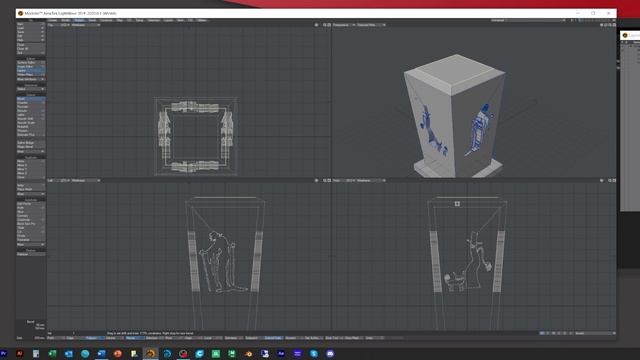Viewport: 640px width, 360px height.
Task: Click Wireframe display dropdown in Back viewport
Action: tap(85, 180)
